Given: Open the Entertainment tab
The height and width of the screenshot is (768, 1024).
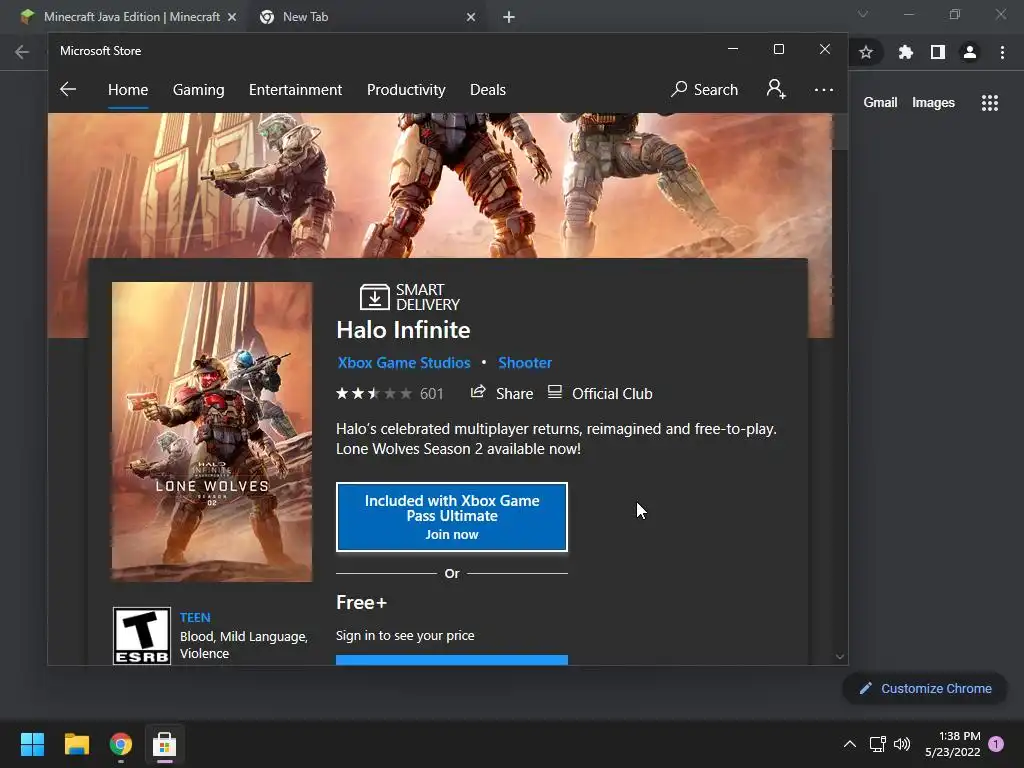Looking at the screenshot, I should tap(295, 89).
